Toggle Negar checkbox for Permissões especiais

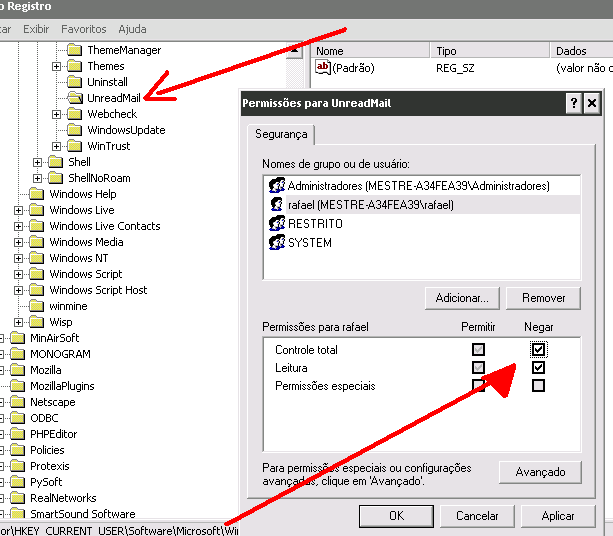pyautogui.click(x=539, y=386)
